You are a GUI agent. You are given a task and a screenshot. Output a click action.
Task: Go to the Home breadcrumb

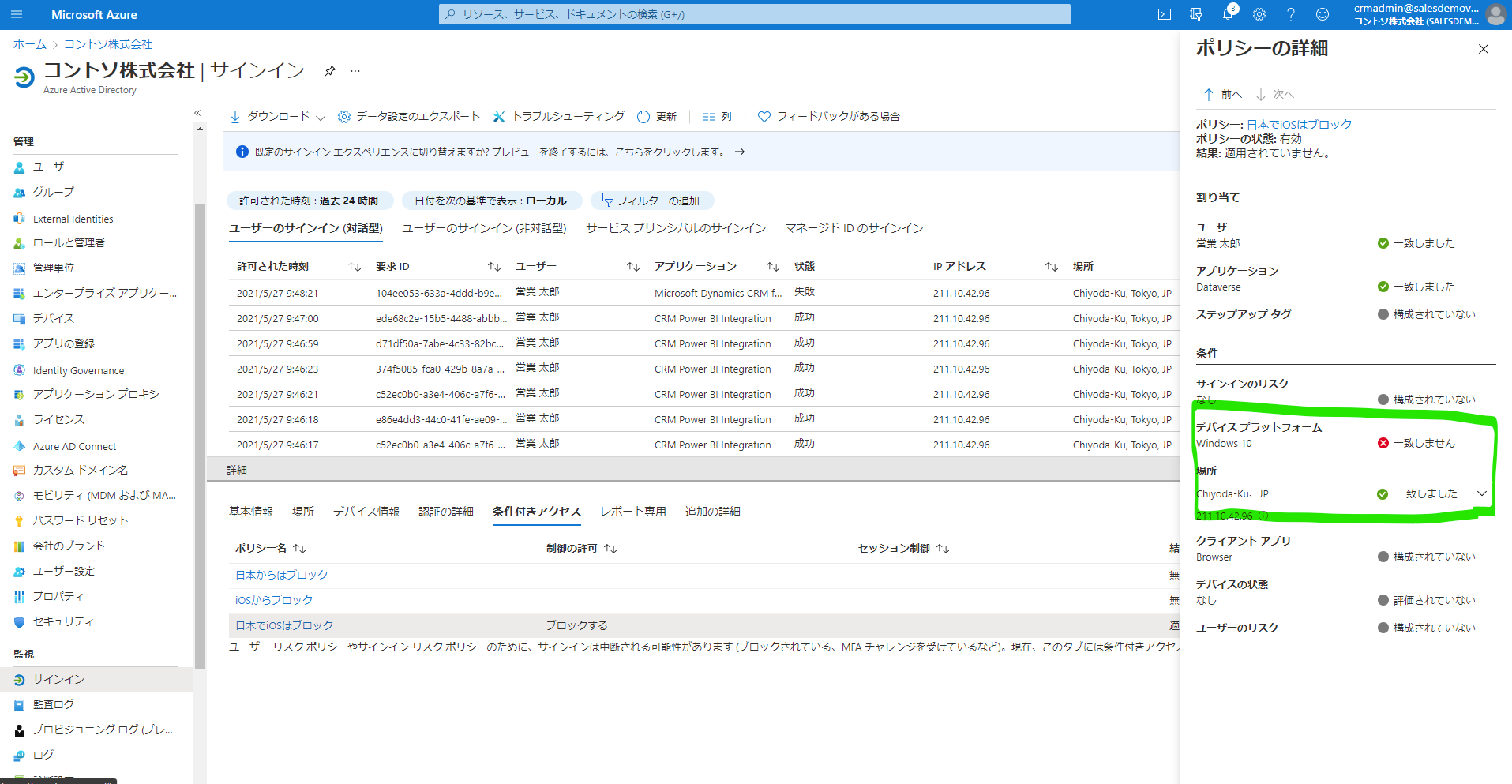click(x=30, y=44)
